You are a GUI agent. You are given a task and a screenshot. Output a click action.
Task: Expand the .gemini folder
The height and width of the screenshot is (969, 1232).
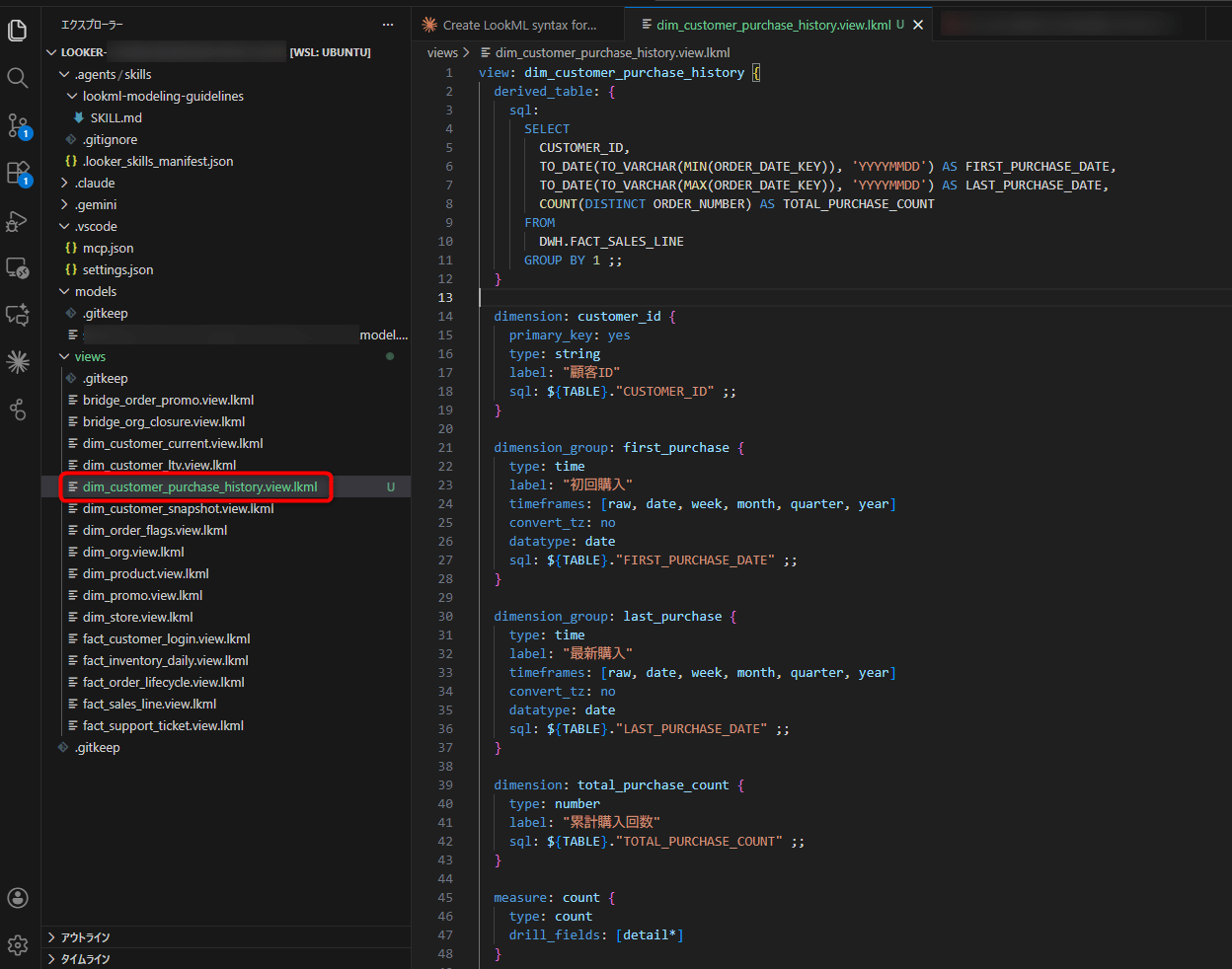[x=226, y=204]
